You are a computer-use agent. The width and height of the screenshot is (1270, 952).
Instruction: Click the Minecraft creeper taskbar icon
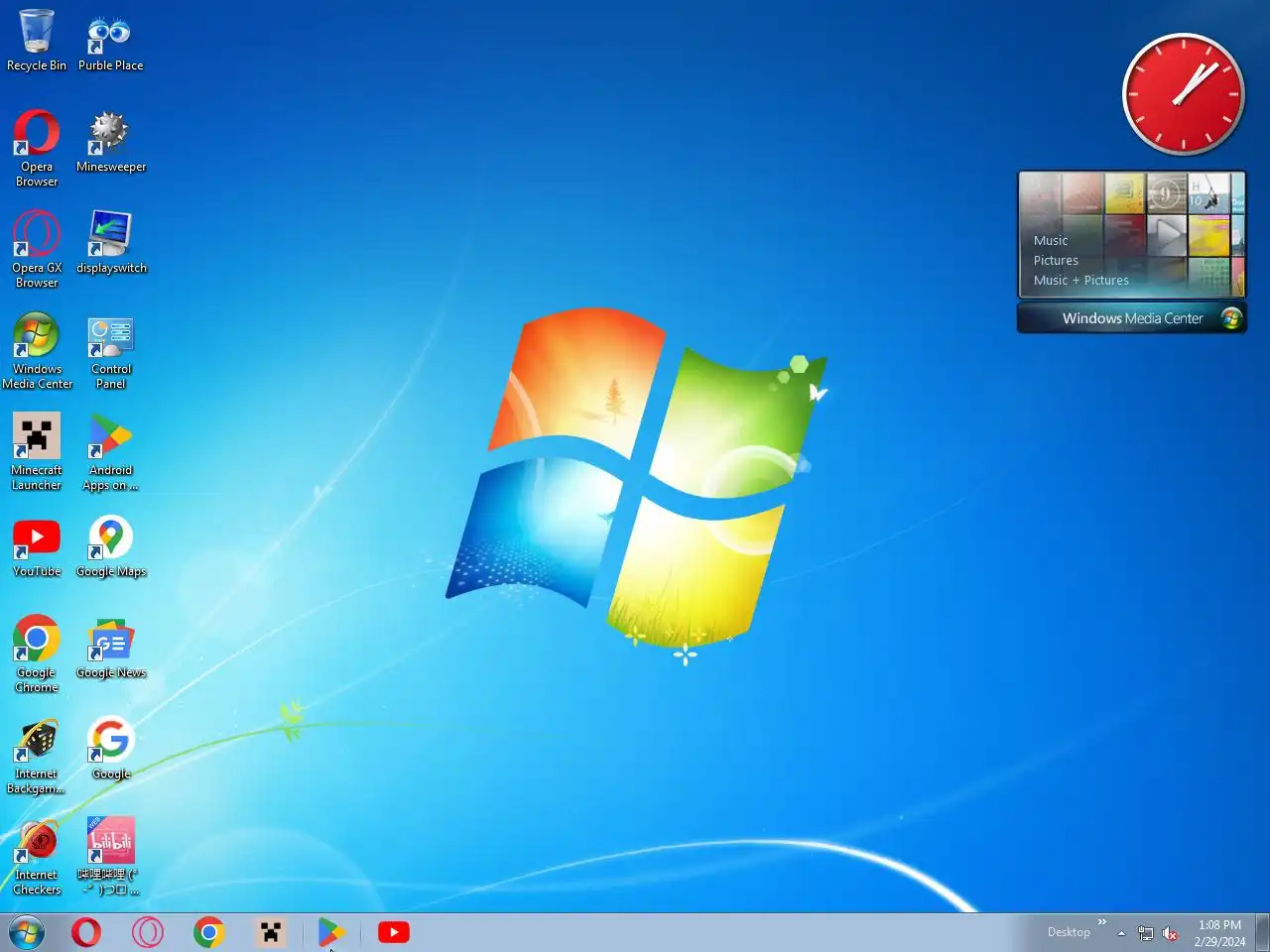point(271,932)
